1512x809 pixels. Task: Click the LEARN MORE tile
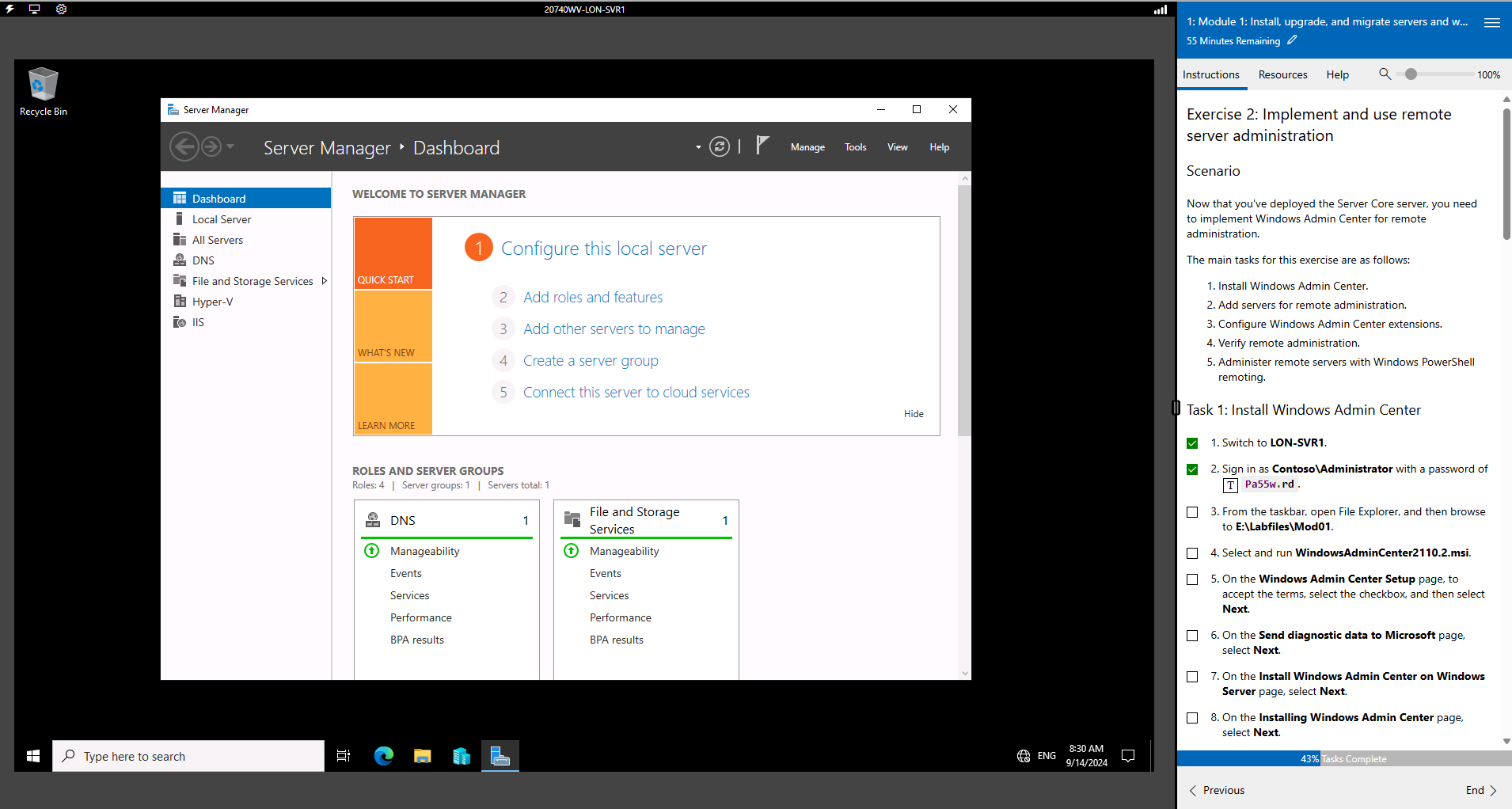(x=393, y=399)
